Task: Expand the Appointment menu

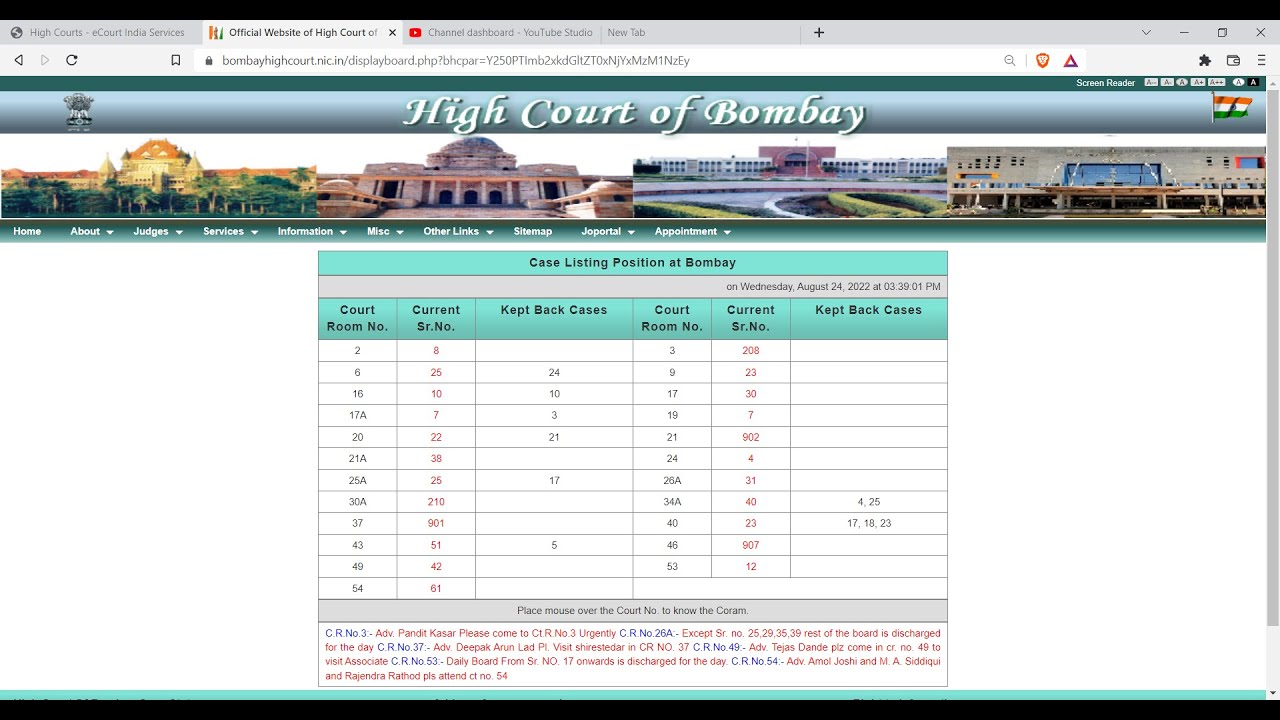Action: (x=692, y=231)
